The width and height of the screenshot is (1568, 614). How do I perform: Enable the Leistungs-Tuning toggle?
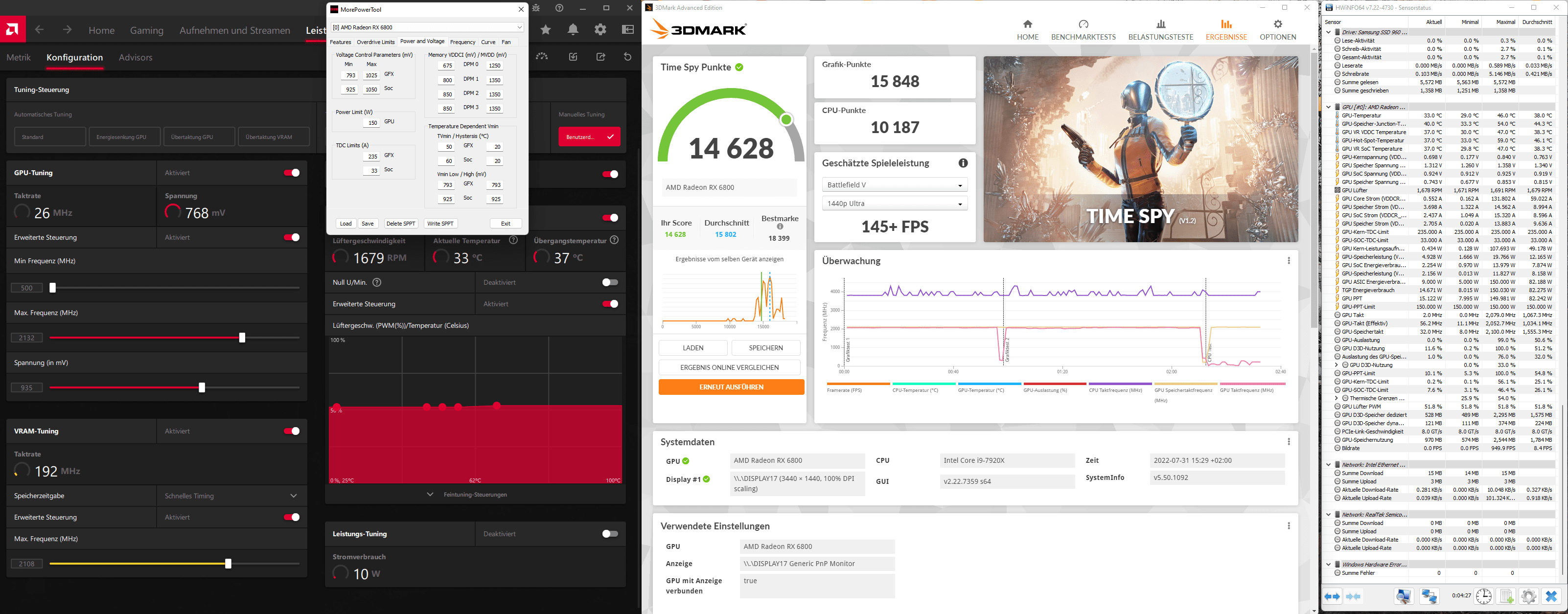point(609,534)
